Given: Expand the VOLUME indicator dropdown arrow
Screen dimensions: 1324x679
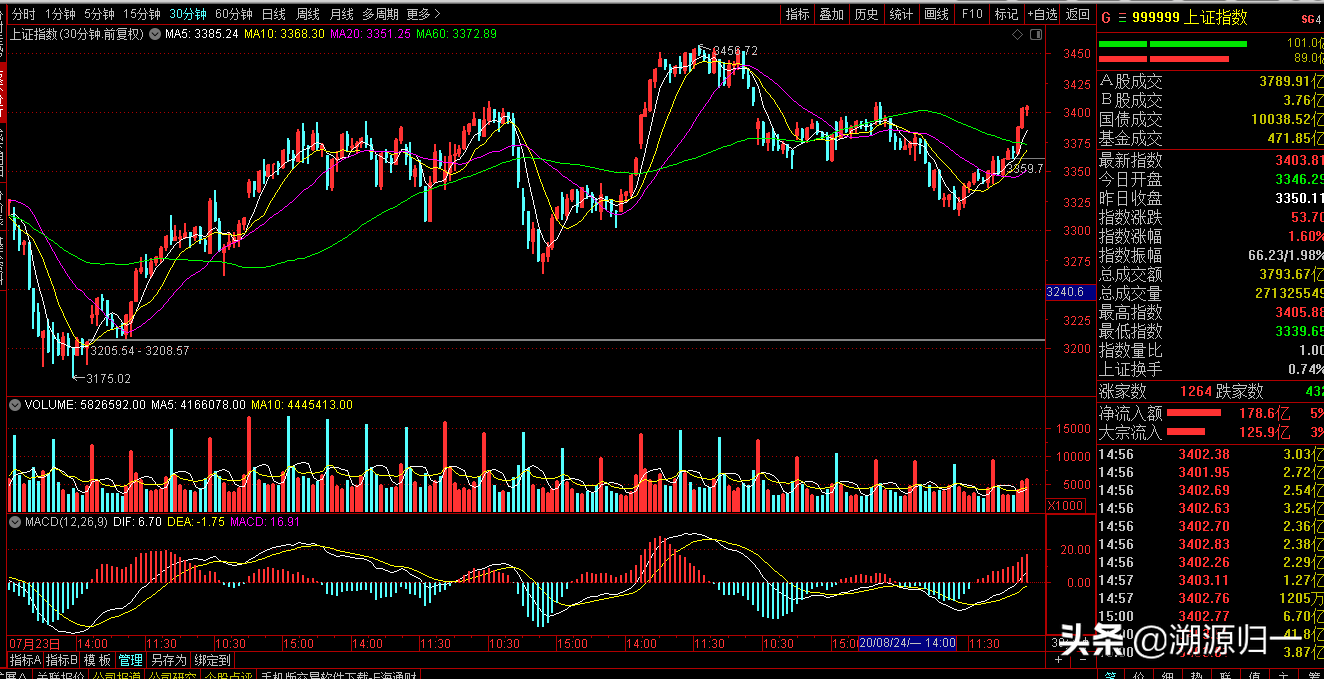Looking at the screenshot, I should click(14, 405).
